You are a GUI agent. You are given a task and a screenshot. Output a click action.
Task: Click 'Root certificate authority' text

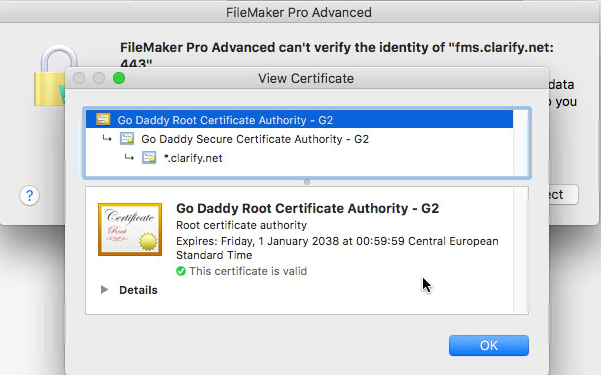(x=241, y=225)
